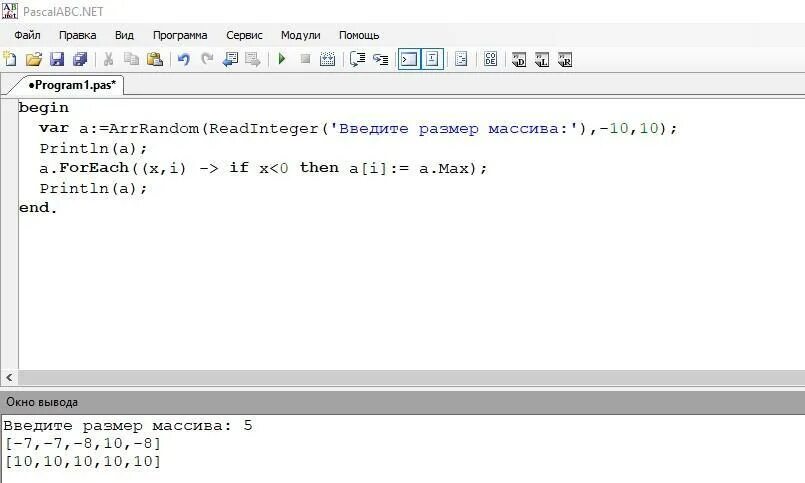Open a file using the folder icon
Viewport: 805px width, 483px height.
tap(33, 59)
